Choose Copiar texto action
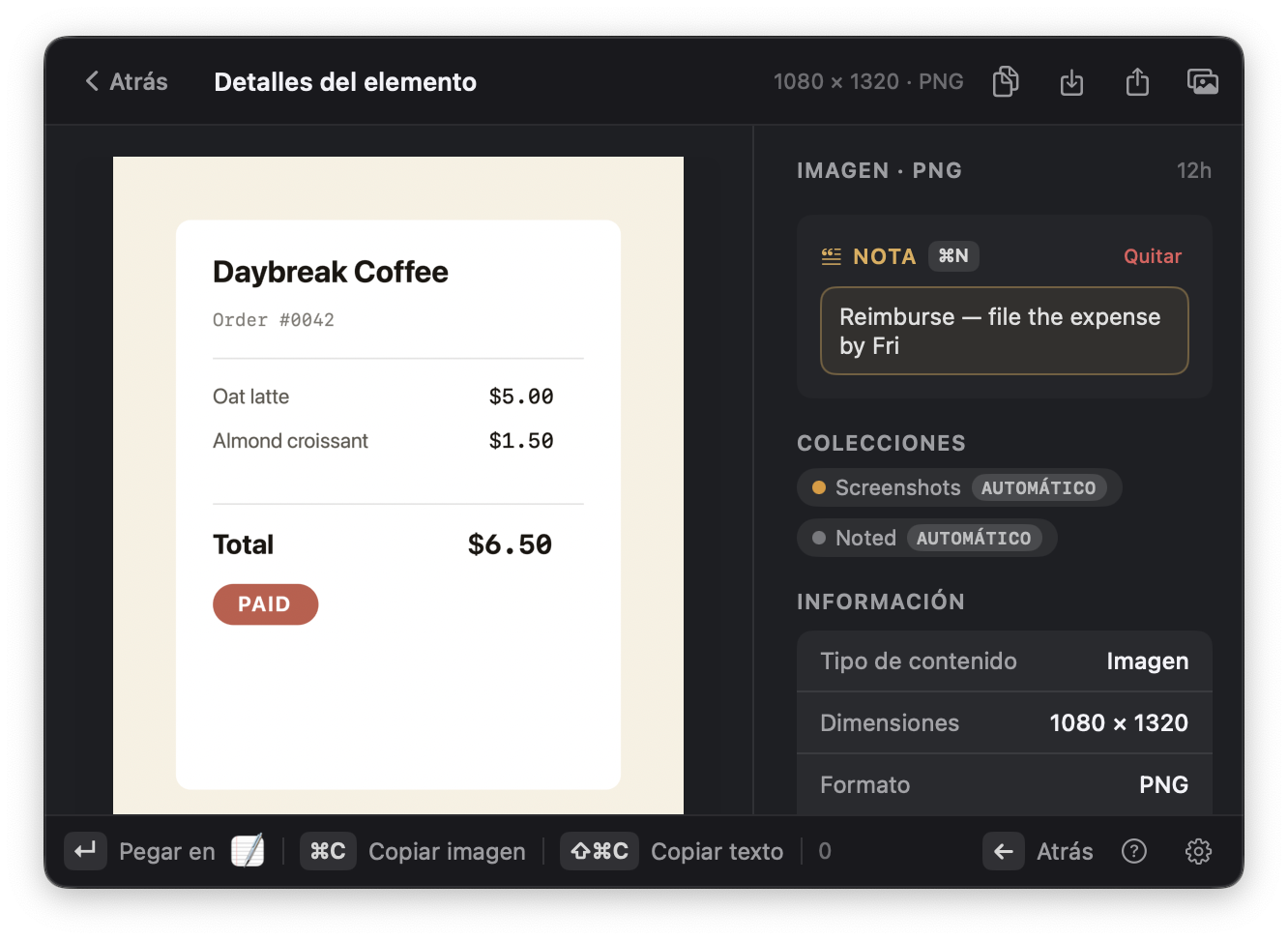1288x940 pixels. point(717,852)
